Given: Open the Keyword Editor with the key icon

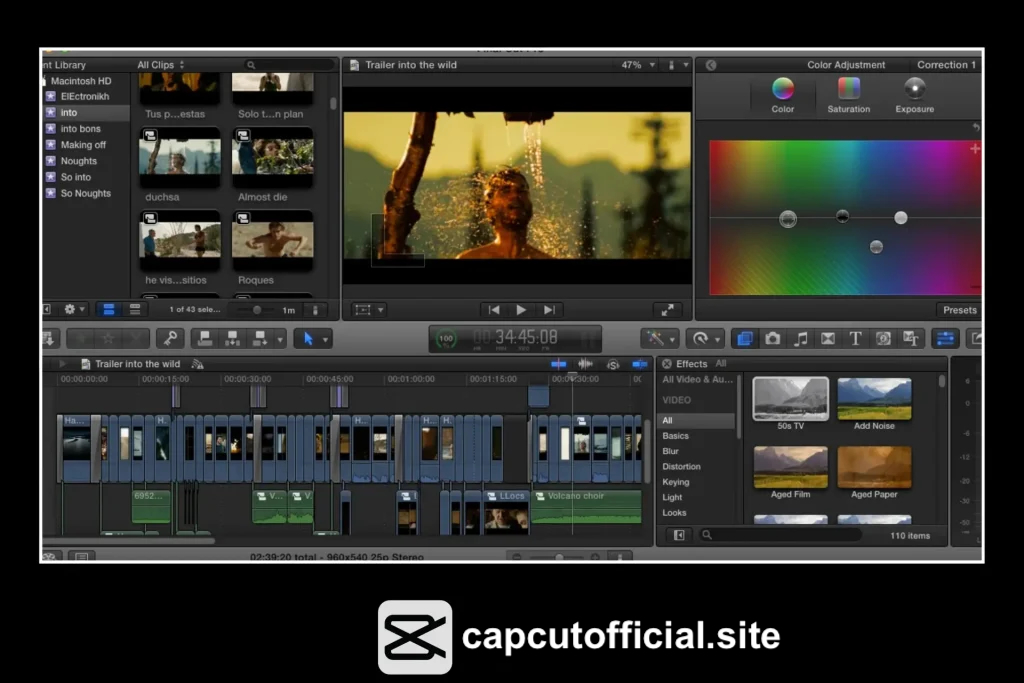Looking at the screenshot, I should (x=172, y=338).
